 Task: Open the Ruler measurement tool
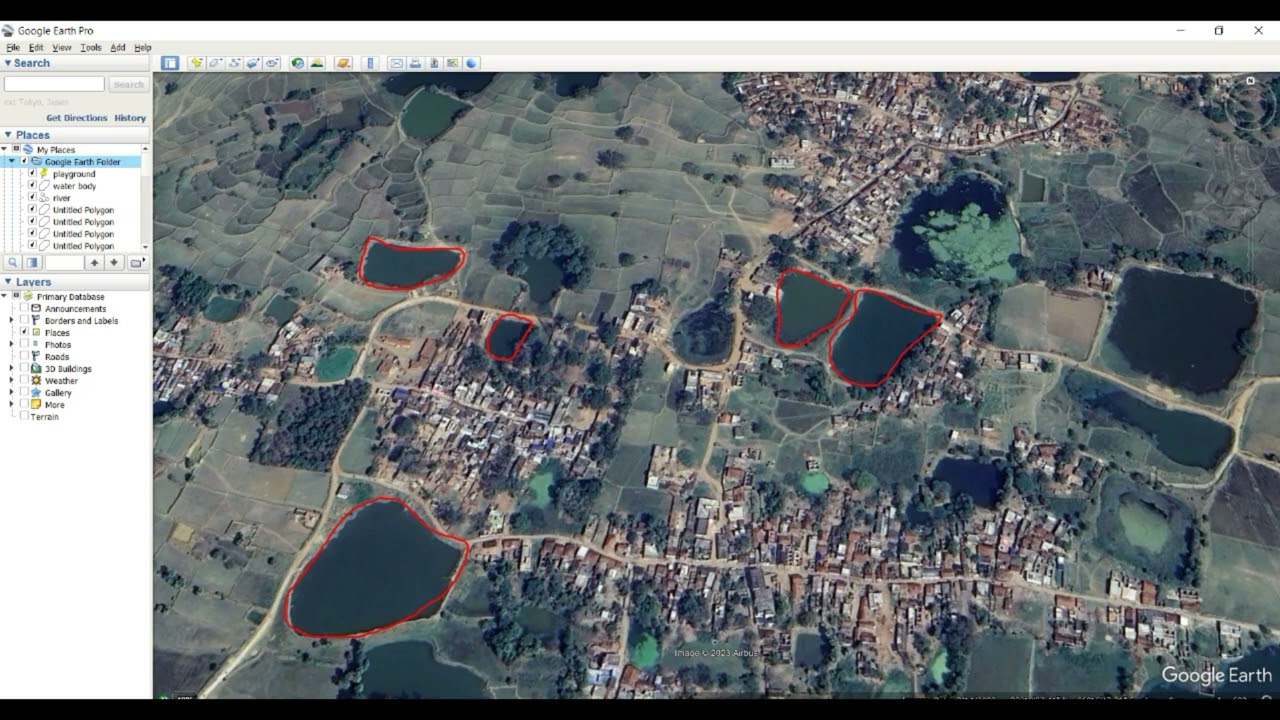(370, 63)
